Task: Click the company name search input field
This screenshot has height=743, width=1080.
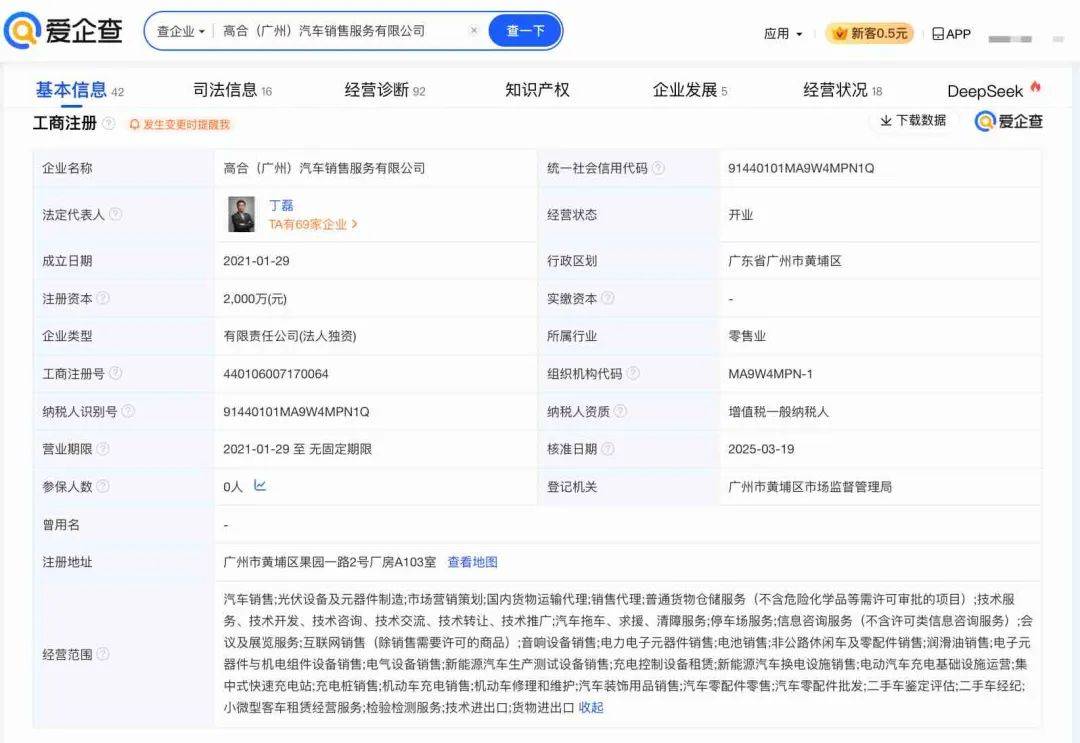Action: (x=340, y=31)
